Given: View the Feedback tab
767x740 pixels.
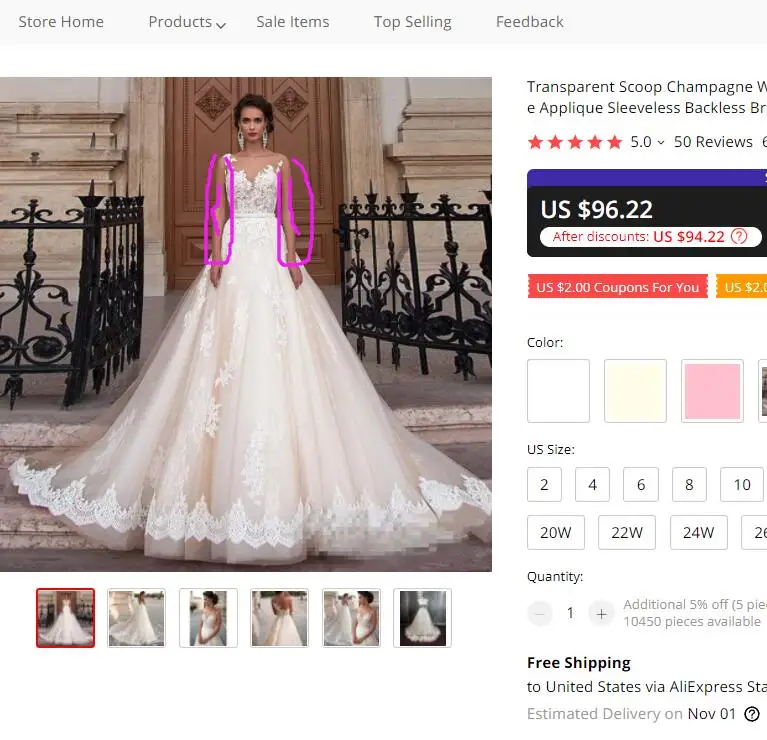Looking at the screenshot, I should click(529, 22).
